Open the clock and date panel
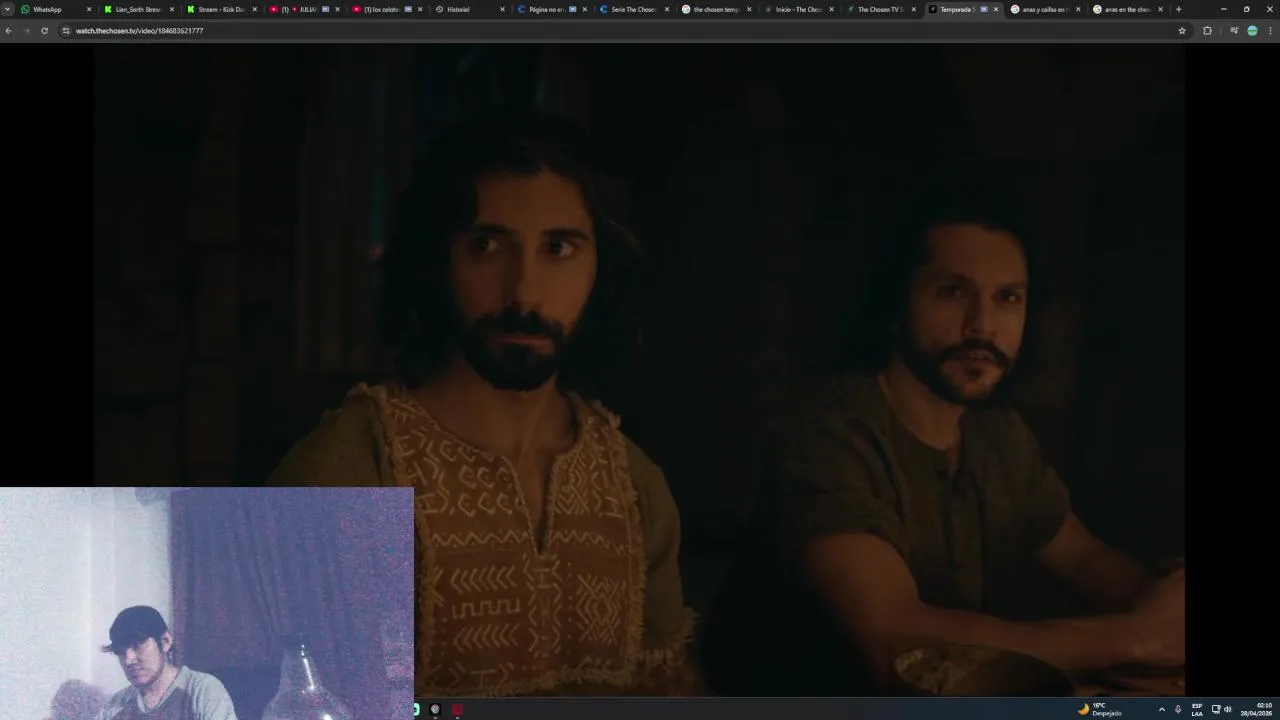 pyautogui.click(x=1258, y=709)
